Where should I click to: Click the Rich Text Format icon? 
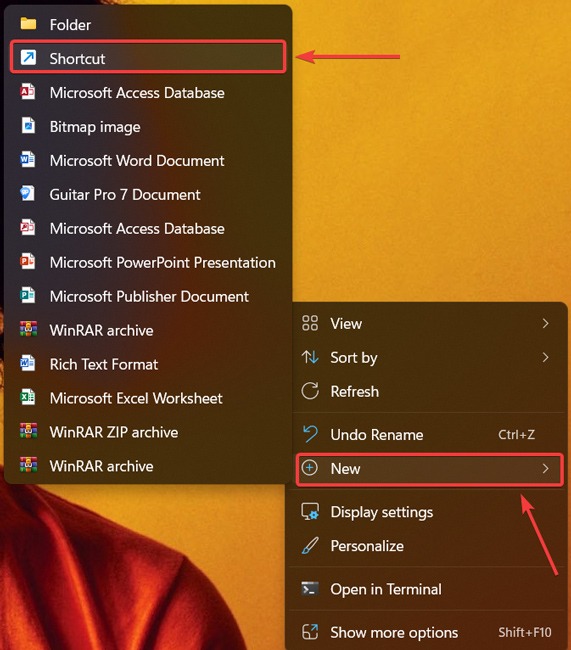(x=28, y=364)
